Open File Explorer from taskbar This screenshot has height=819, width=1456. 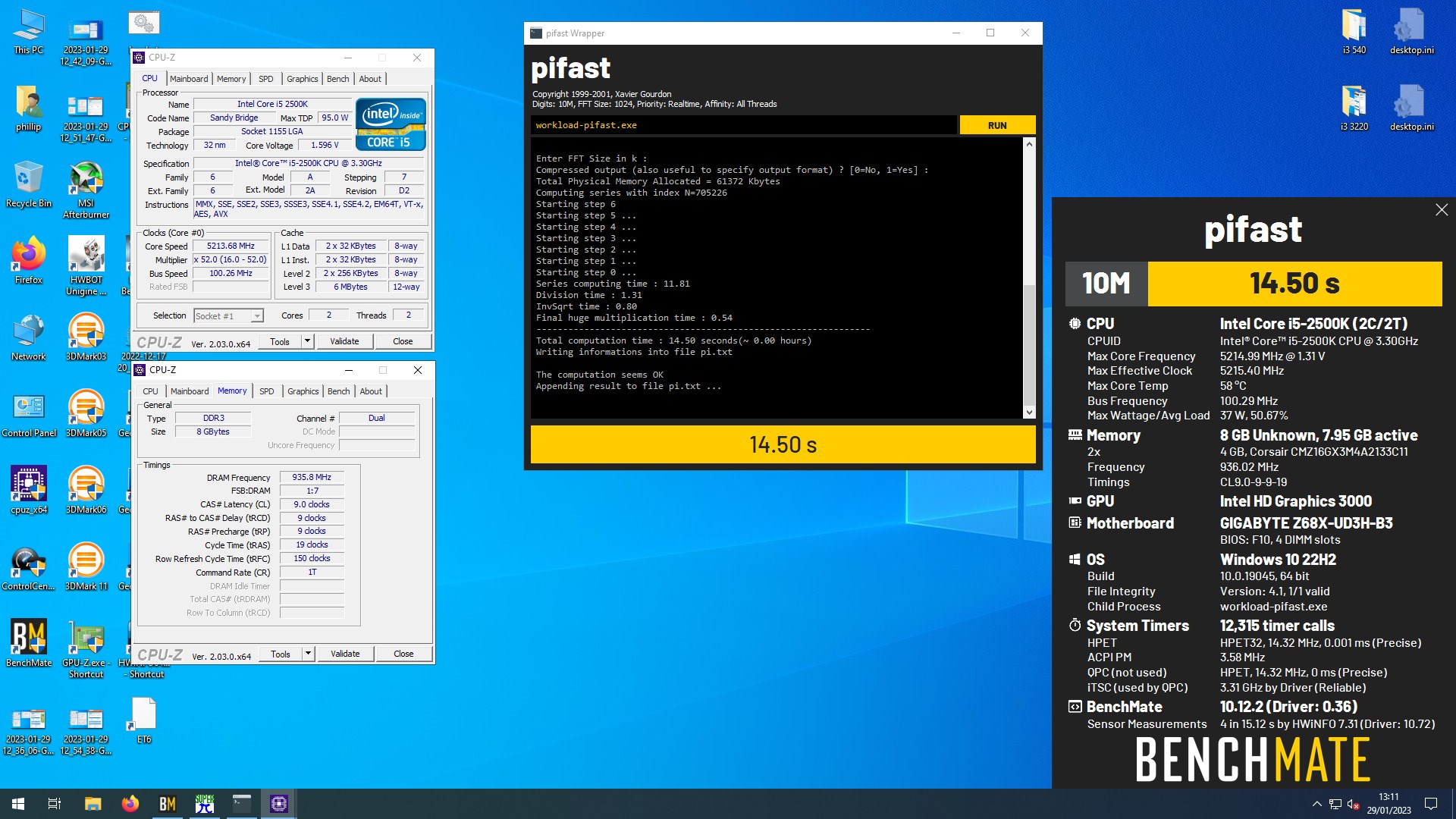[93, 804]
